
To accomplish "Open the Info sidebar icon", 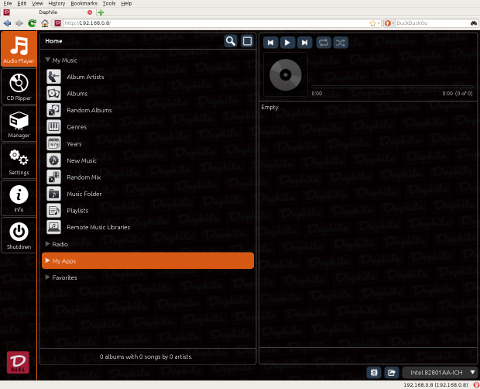I will [x=19, y=199].
